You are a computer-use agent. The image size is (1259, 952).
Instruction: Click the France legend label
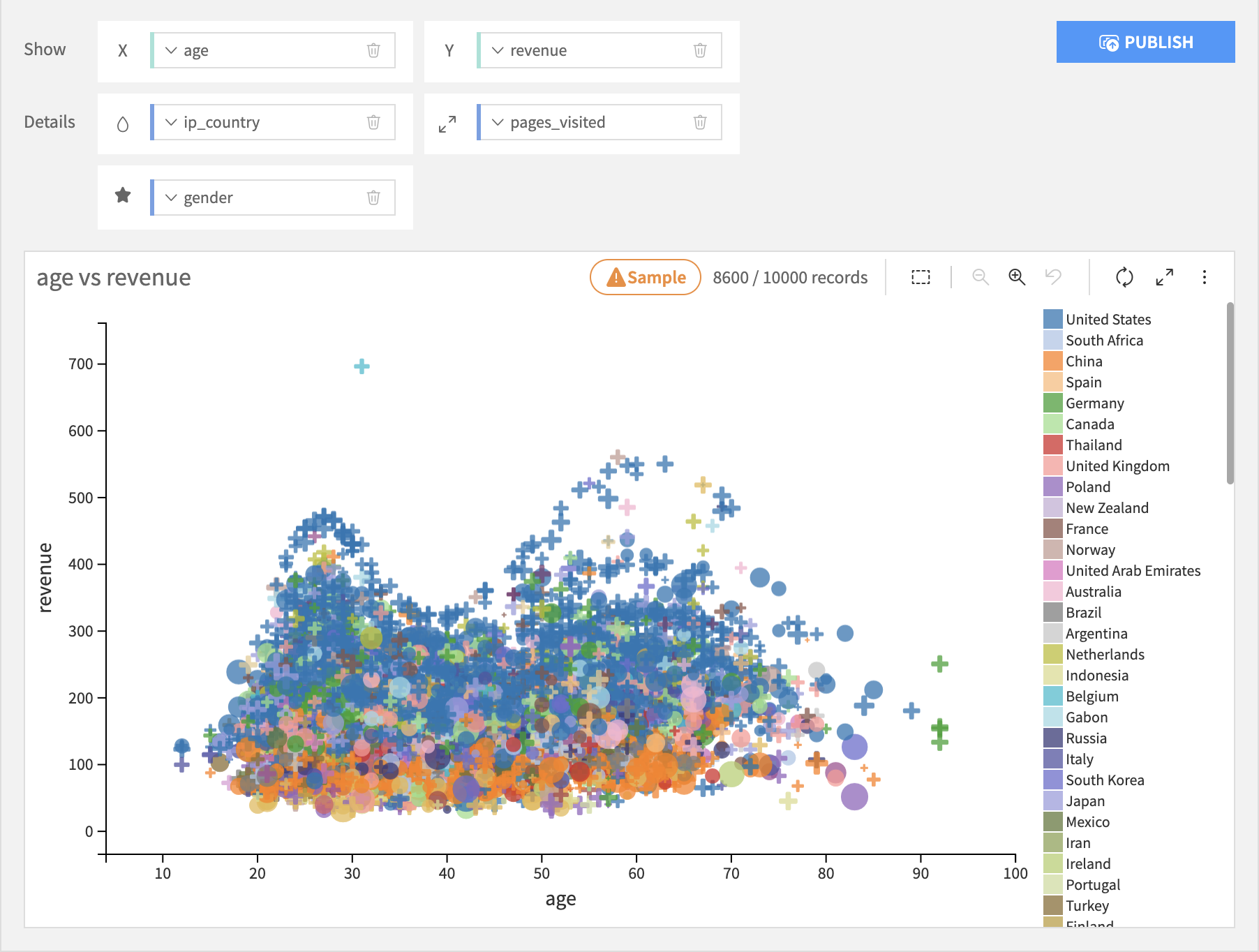click(1087, 528)
